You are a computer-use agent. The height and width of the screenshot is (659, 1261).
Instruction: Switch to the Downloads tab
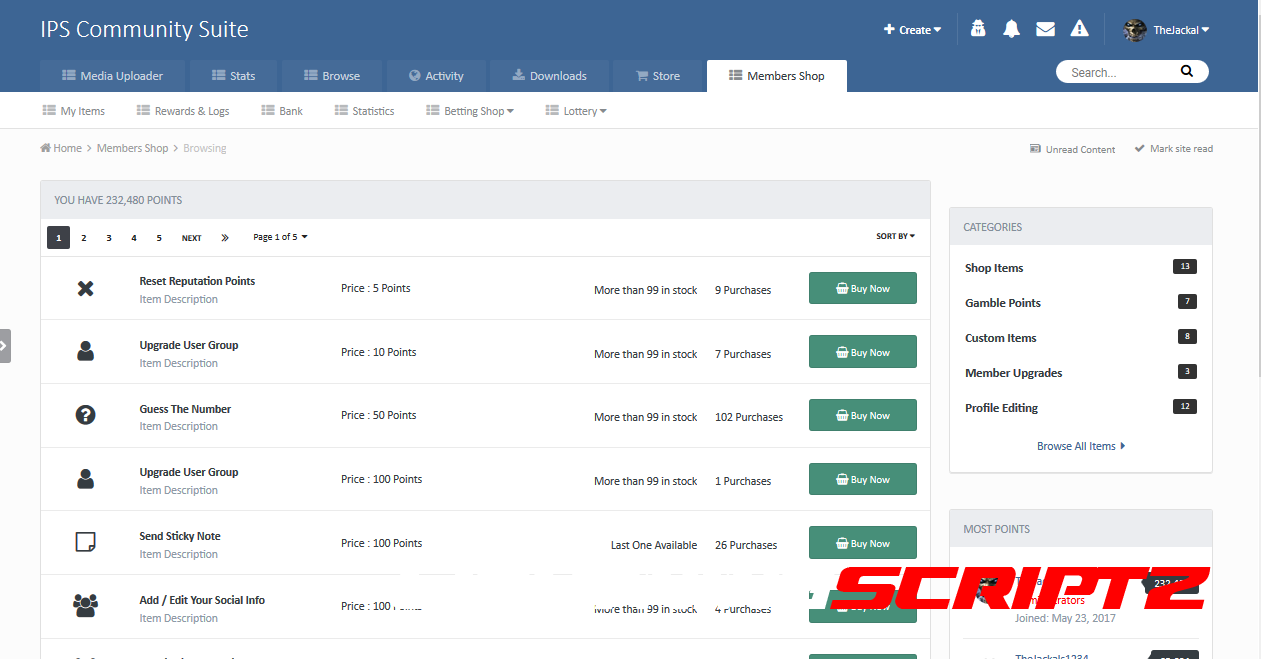click(549, 76)
